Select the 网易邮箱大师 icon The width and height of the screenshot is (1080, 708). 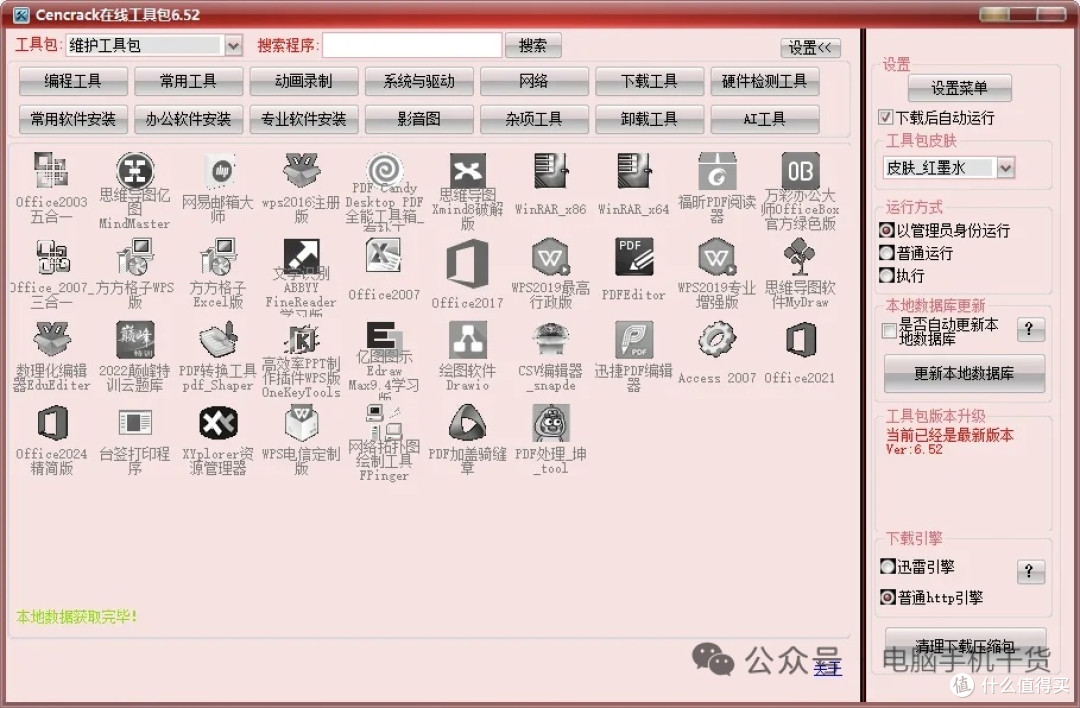(218, 171)
